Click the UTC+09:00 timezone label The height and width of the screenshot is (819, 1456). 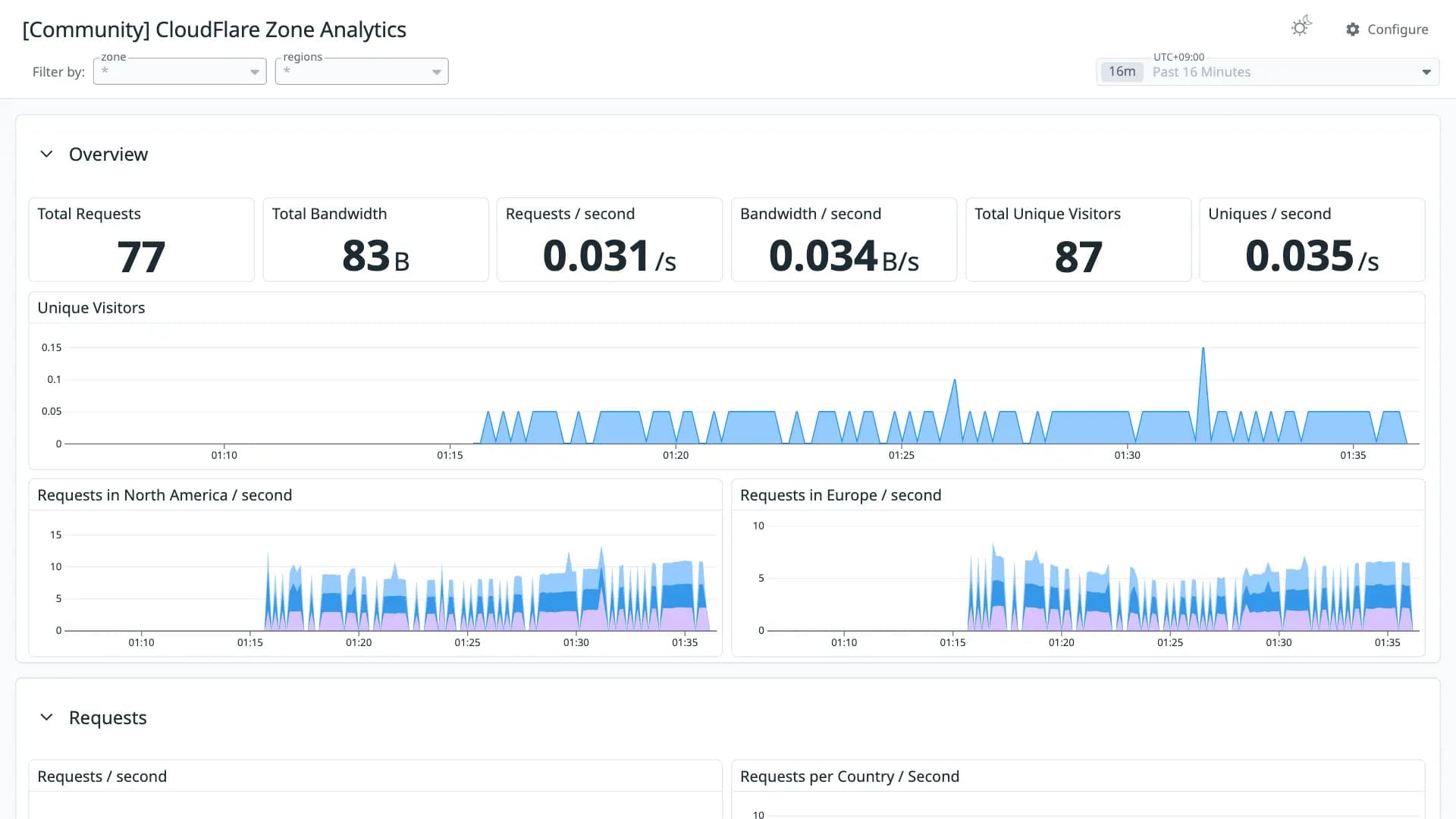pyautogui.click(x=1178, y=57)
